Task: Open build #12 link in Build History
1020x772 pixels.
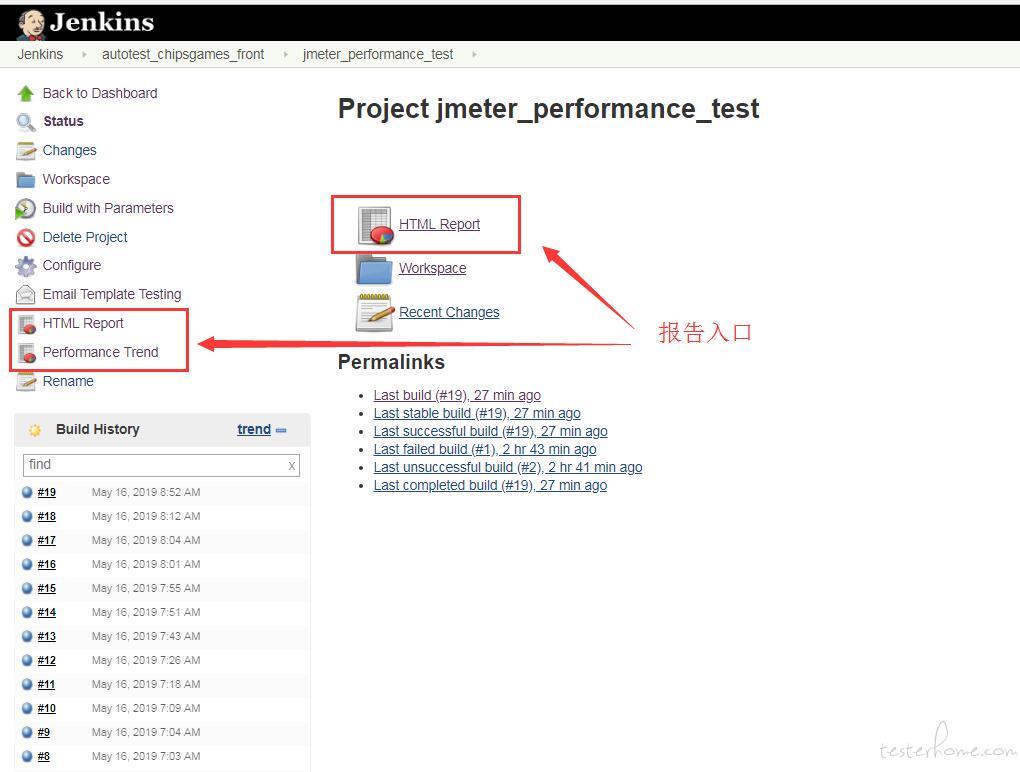Action: (x=47, y=661)
